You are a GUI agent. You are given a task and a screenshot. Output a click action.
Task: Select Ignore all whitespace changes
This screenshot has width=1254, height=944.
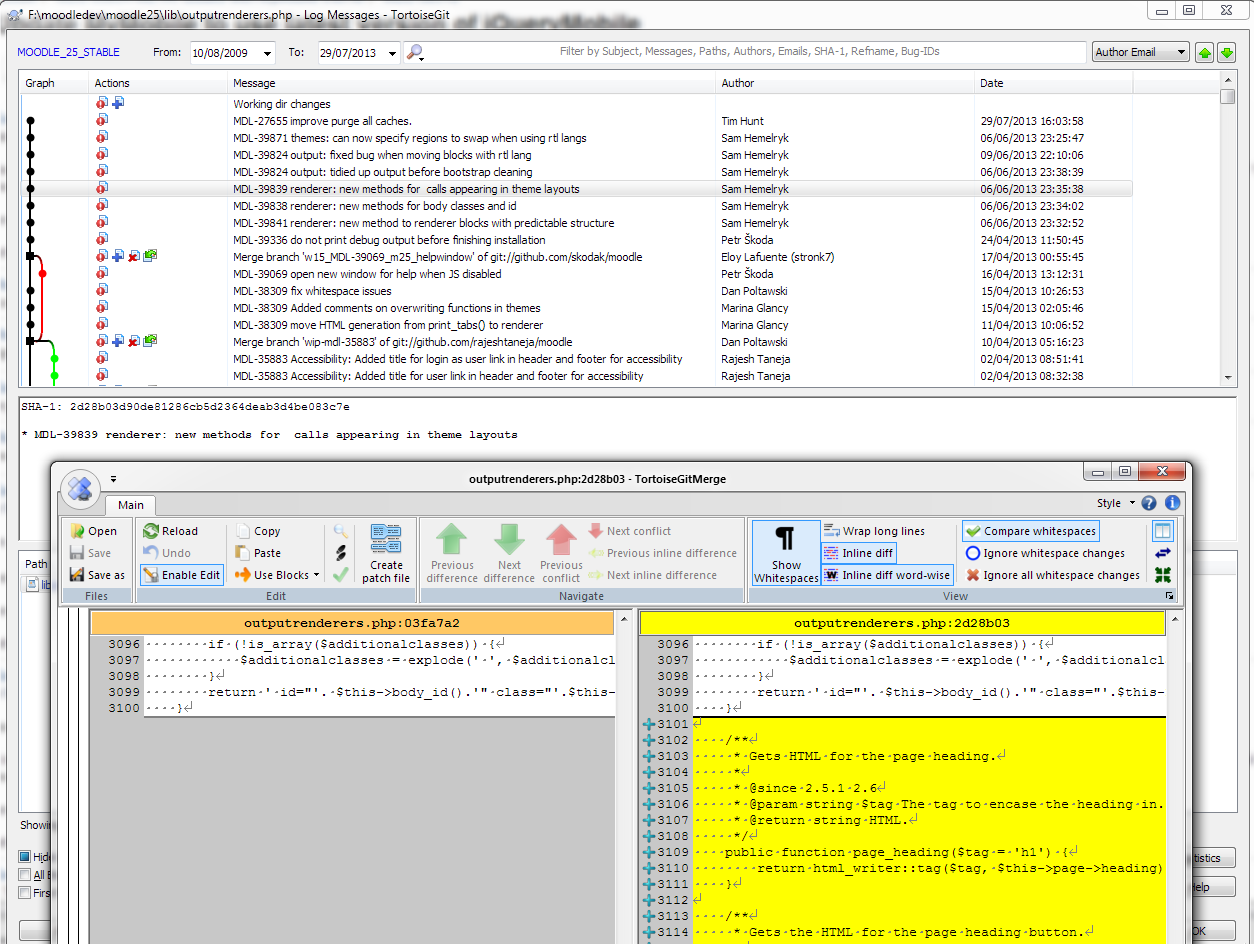(1053, 575)
